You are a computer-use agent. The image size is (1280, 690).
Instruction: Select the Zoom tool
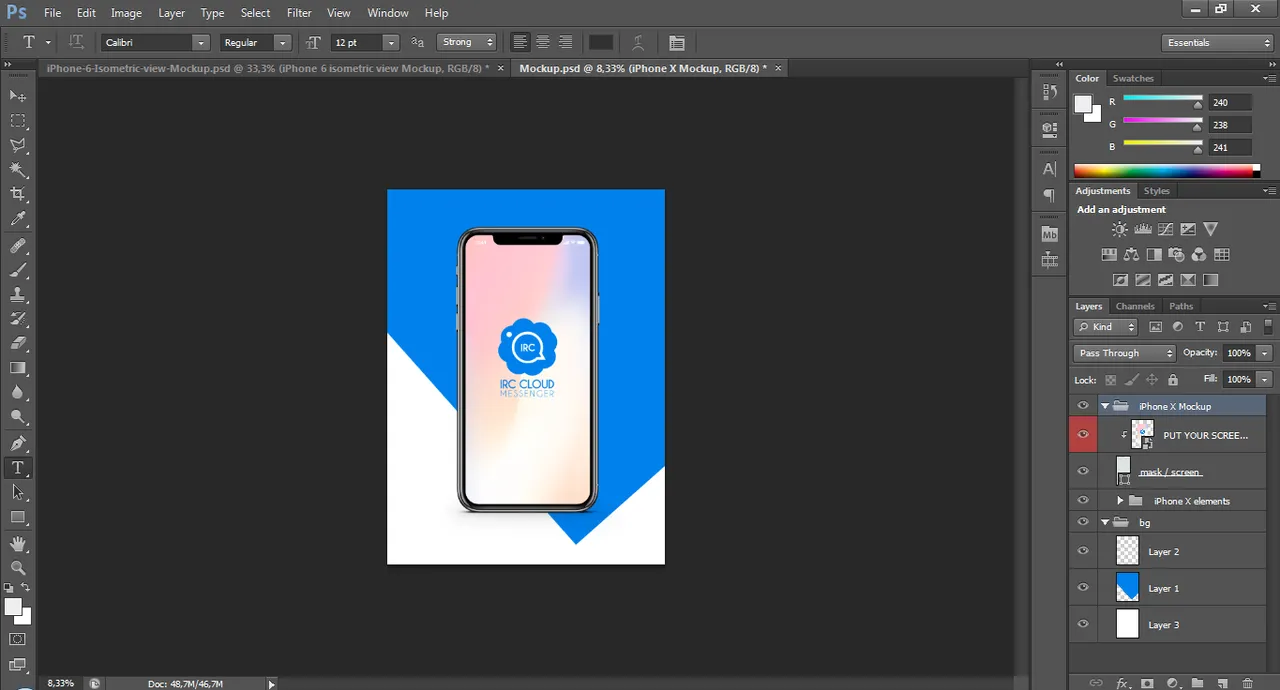pyautogui.click(x=18, y=567)
